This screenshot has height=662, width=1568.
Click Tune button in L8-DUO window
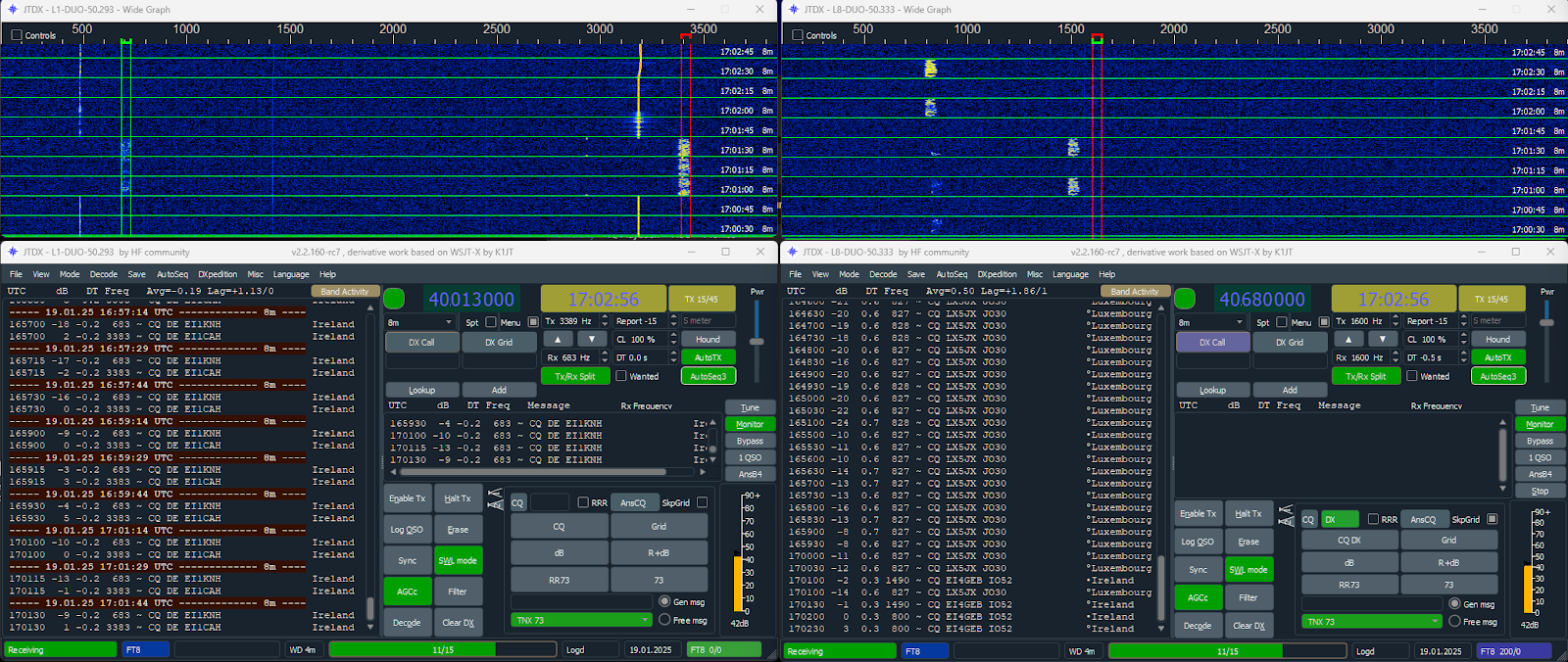[1540, 407]
